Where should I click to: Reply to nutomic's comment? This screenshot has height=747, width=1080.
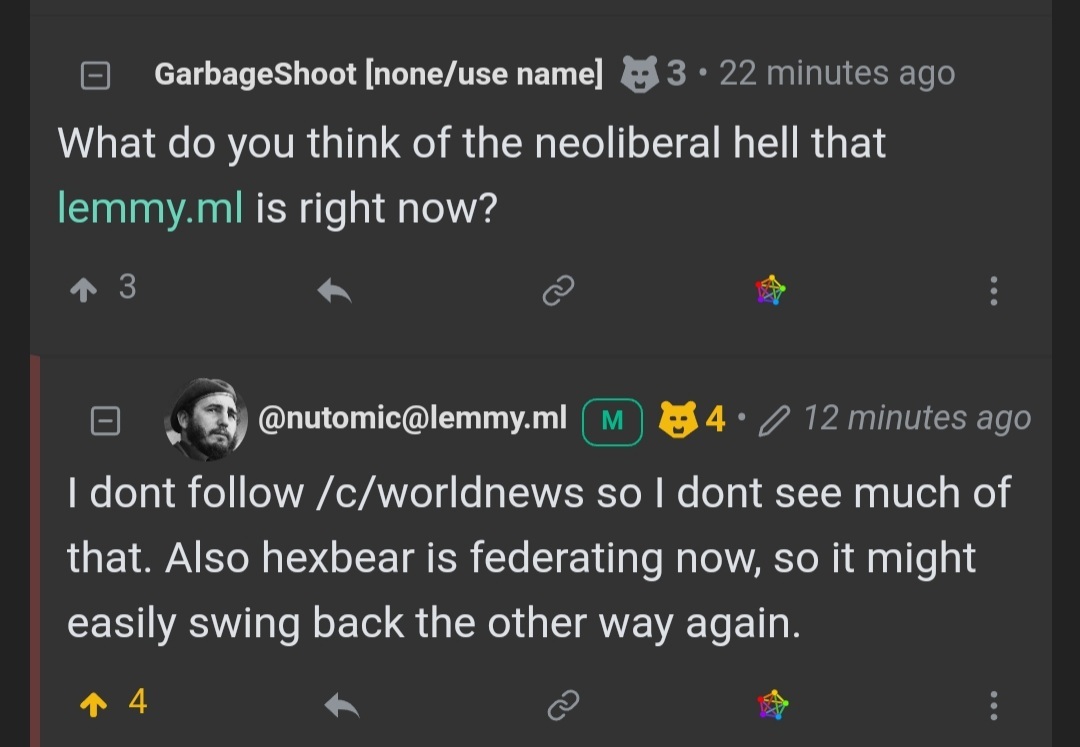(342, 706)
